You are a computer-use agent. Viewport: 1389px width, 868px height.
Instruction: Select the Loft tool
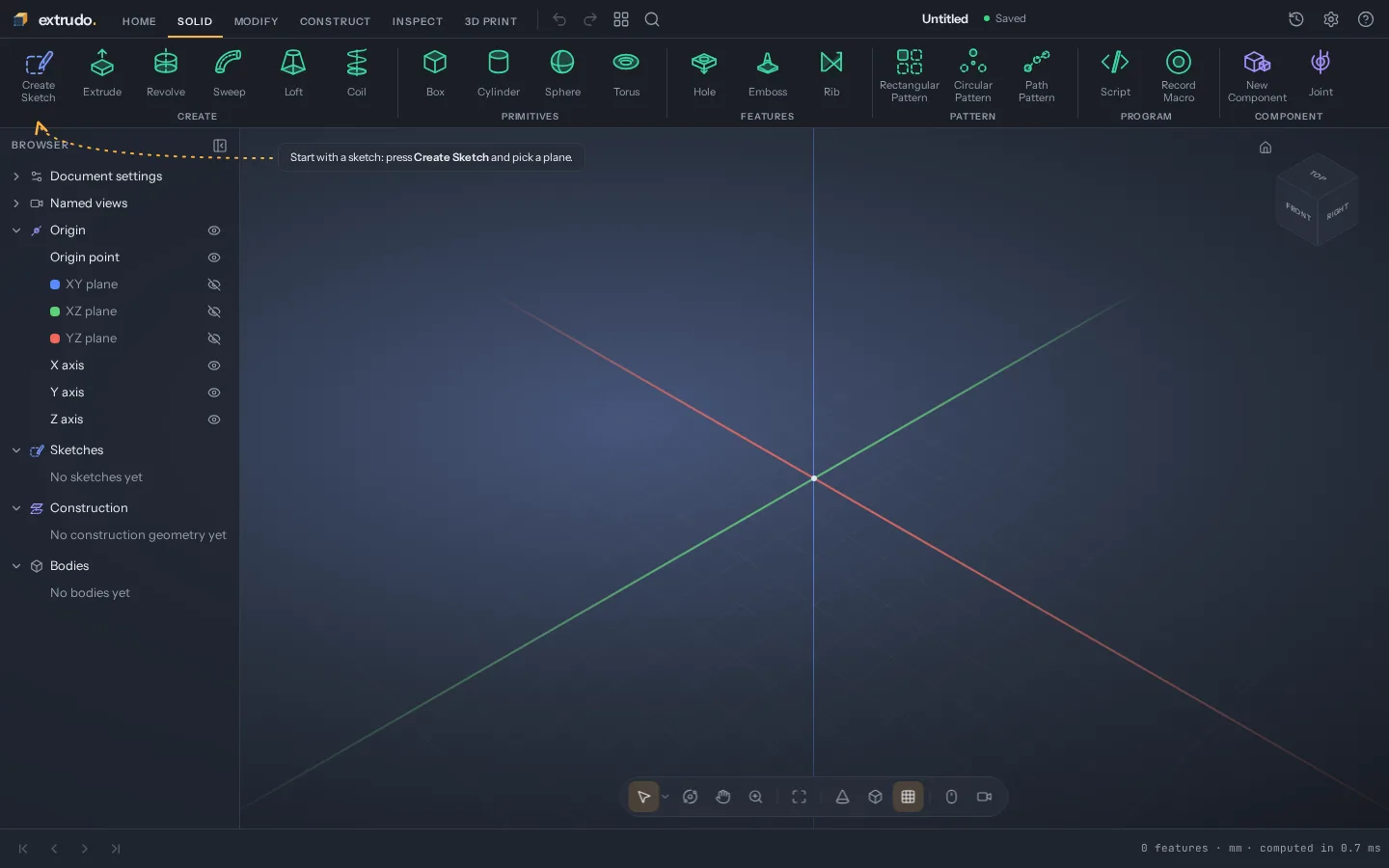point(293,76)
